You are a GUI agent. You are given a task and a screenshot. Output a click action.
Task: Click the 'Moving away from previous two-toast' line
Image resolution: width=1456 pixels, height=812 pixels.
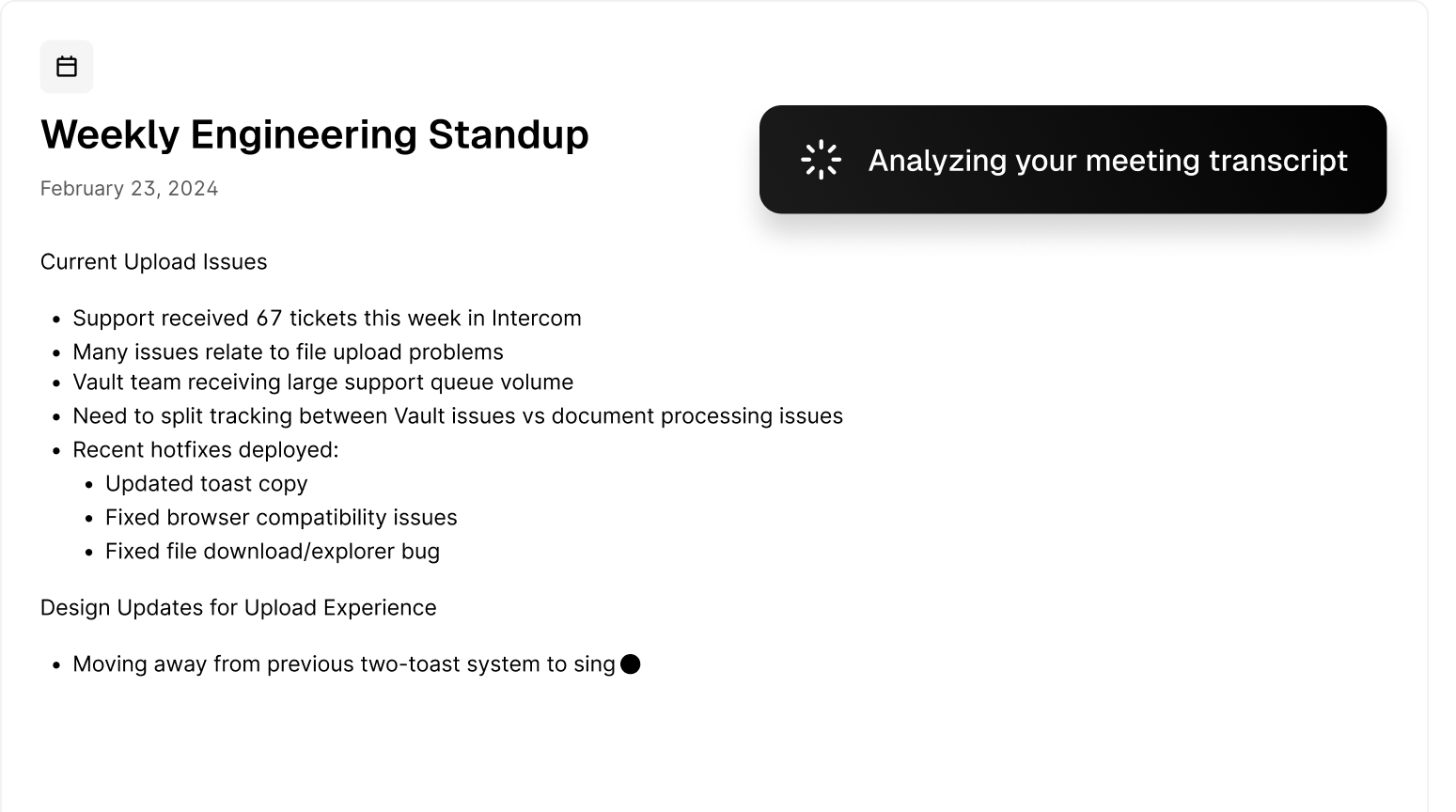pos(343,664)
